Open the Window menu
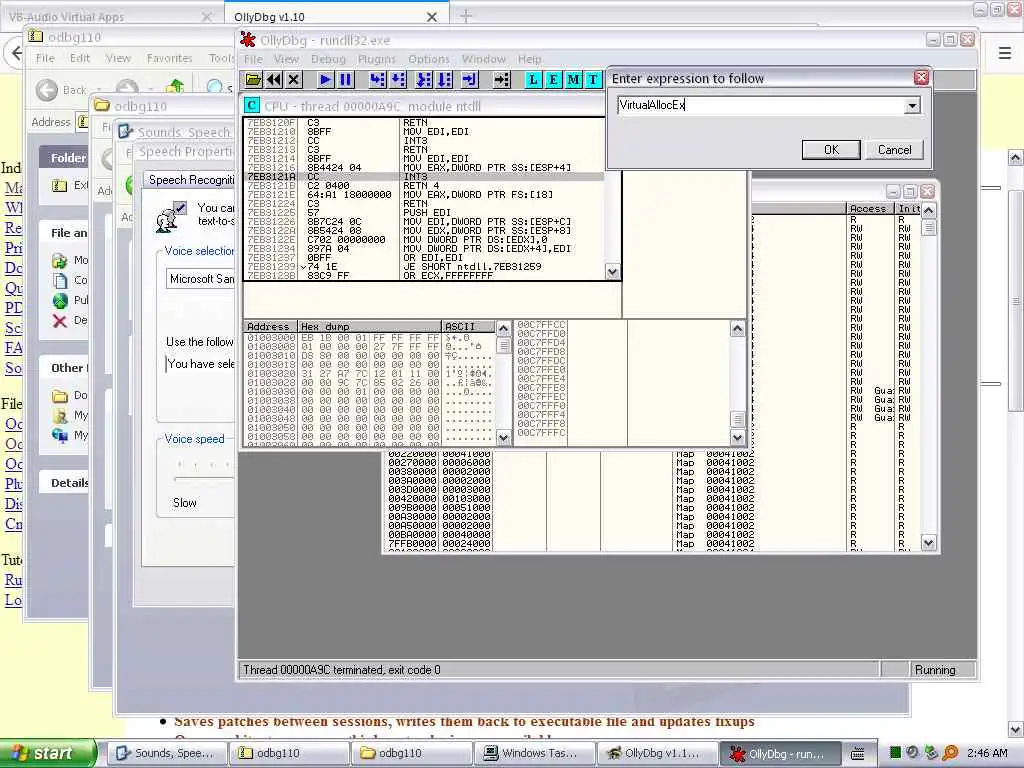The height and width of the screenshot is (768, 1024). [x=483, y=59]
